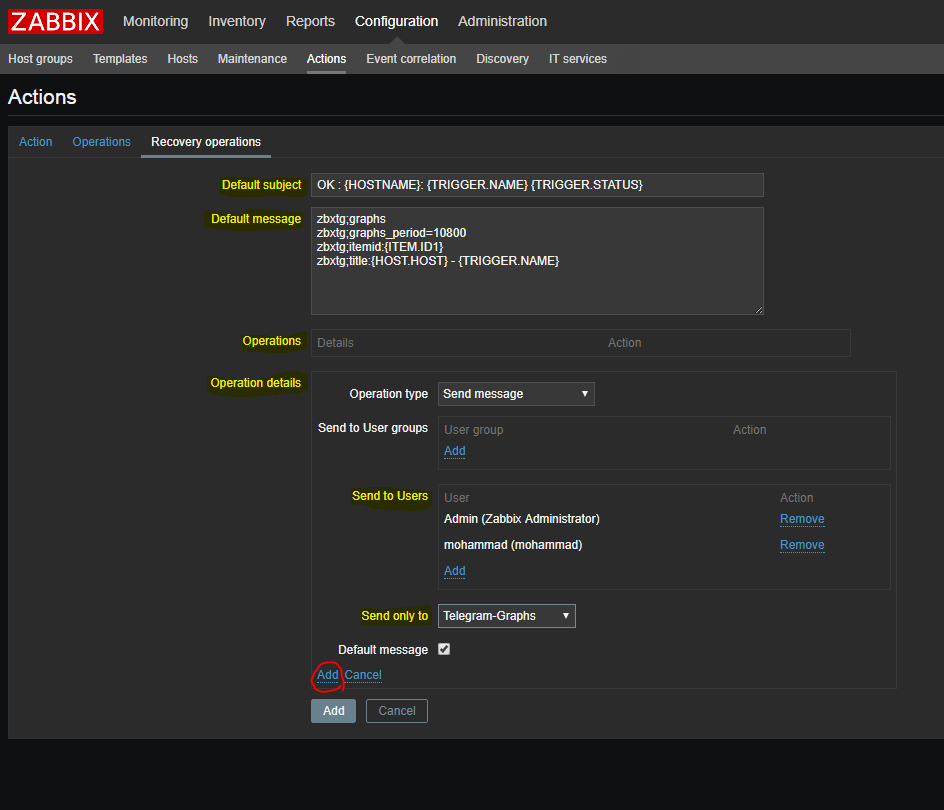Expand the Send only to Telegram-Graphs dropdown
This screenshot has width=944, height=810.
coord(506,616)
